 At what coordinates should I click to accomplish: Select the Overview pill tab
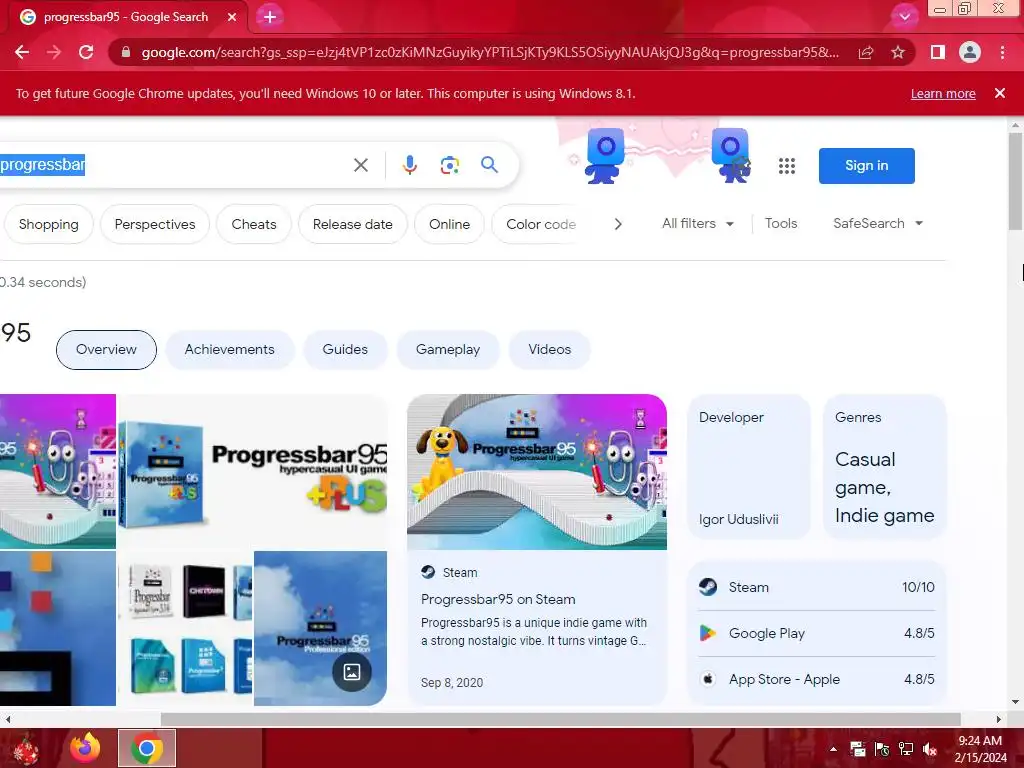106,349
